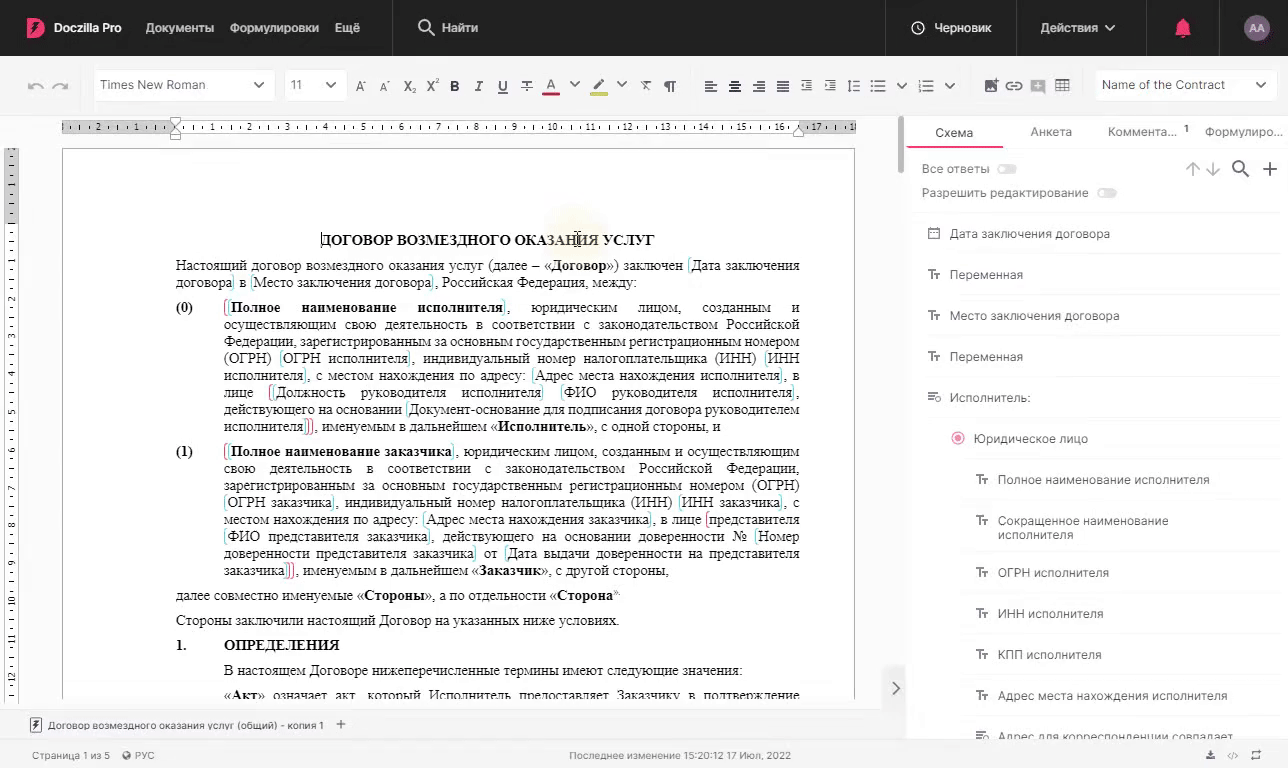Switch to the 'Формулиро...' tab
This screenshot has height=768, width=1288.
pyautogui.click(x=1244, y=132)
